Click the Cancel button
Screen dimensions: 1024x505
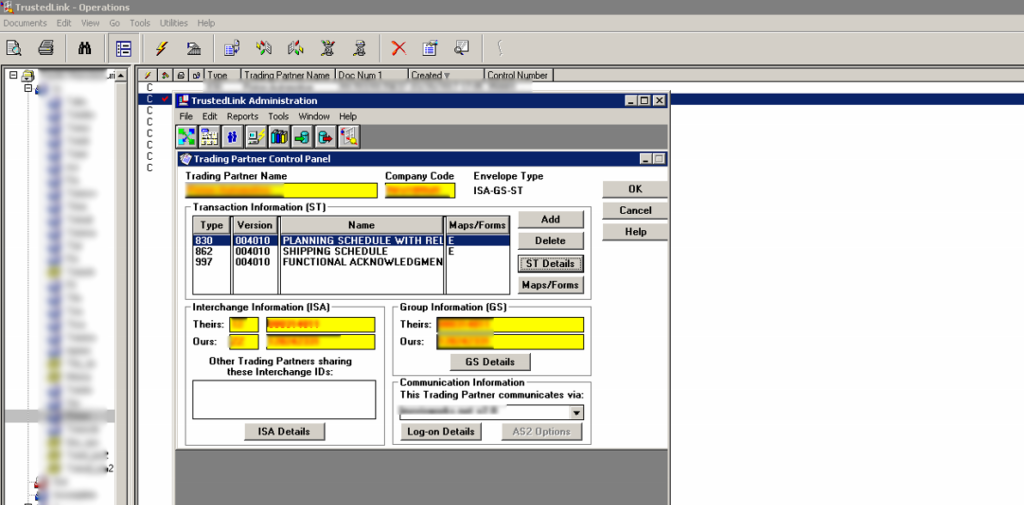click(x=635, y=210)
